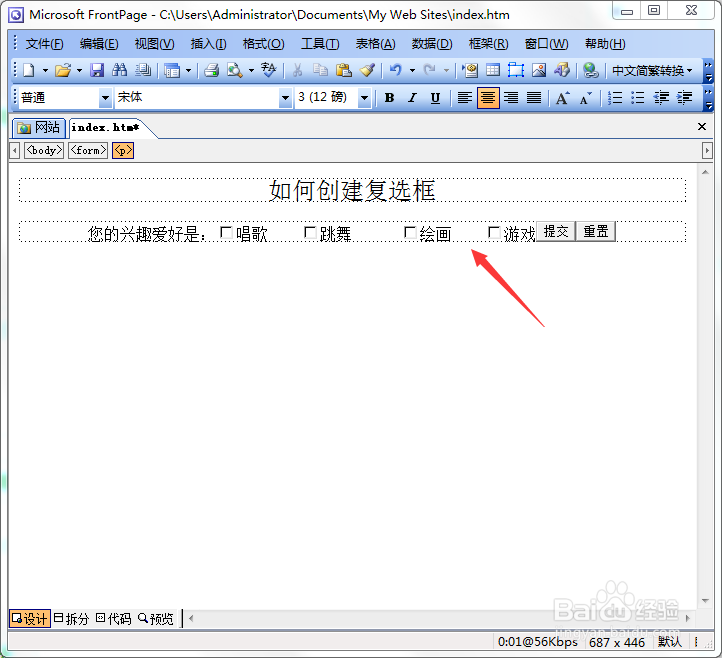Click the Undo arrow icon
The width and height of the screenshot is (722, 658).
(x=396, y=70)
